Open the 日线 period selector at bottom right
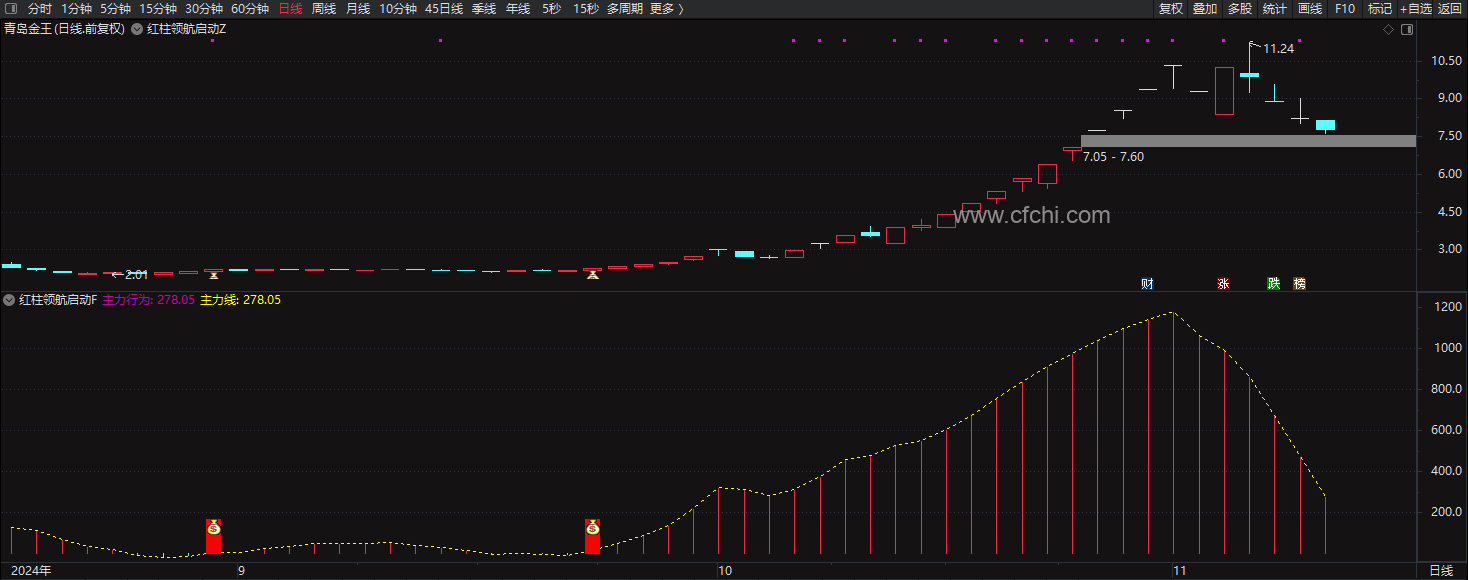1468x580 pixels. [x=1441, y=571]
